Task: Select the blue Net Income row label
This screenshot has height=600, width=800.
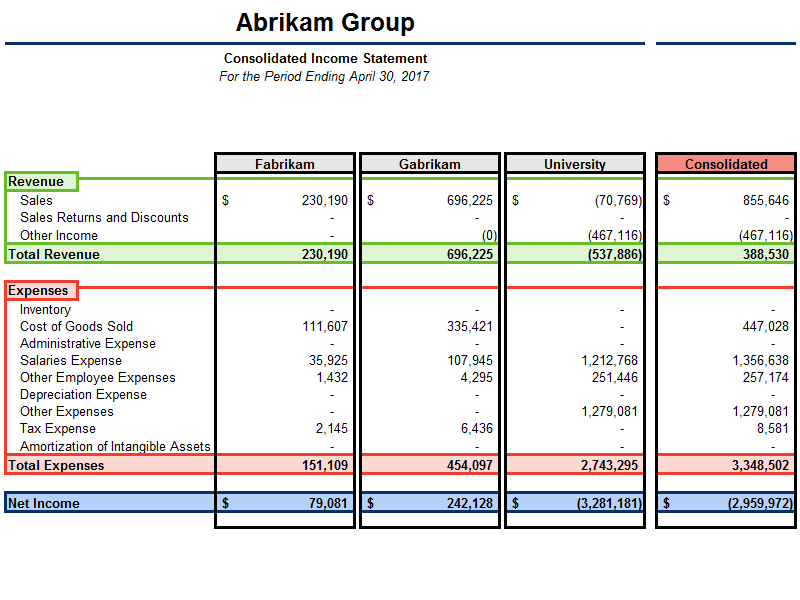Action: coord(43,504)
